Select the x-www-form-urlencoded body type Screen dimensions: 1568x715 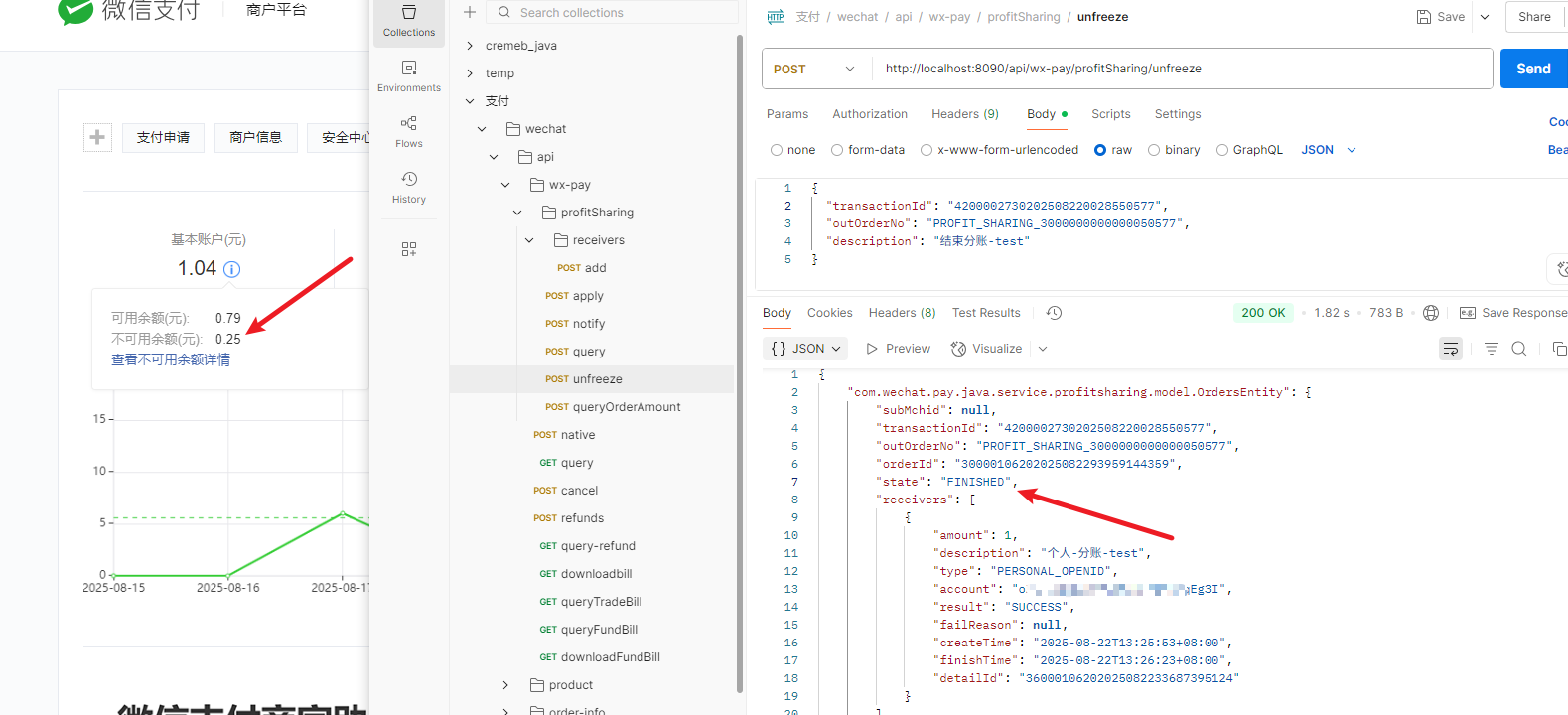coord(999,150)
